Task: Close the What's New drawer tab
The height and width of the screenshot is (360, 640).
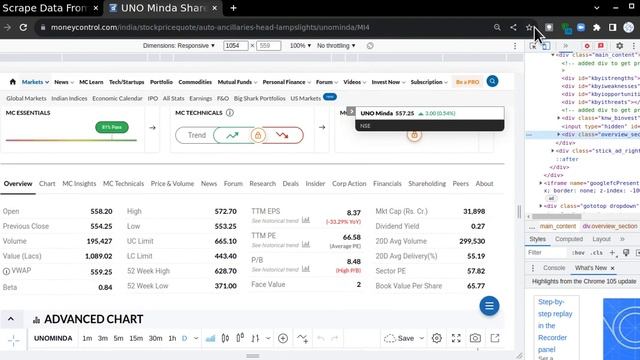Action: coord(612,268)
